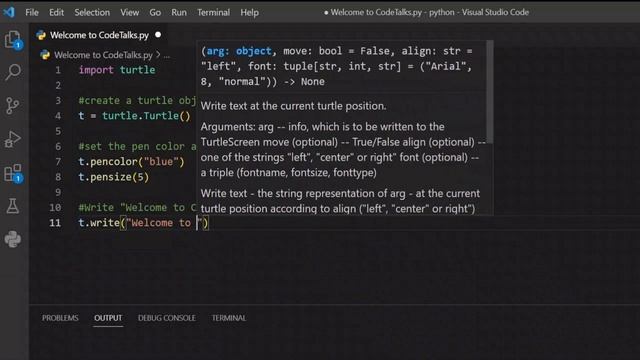
Task: Click 't.write("Welcome to' on line 11
Action: pos(135,223)
